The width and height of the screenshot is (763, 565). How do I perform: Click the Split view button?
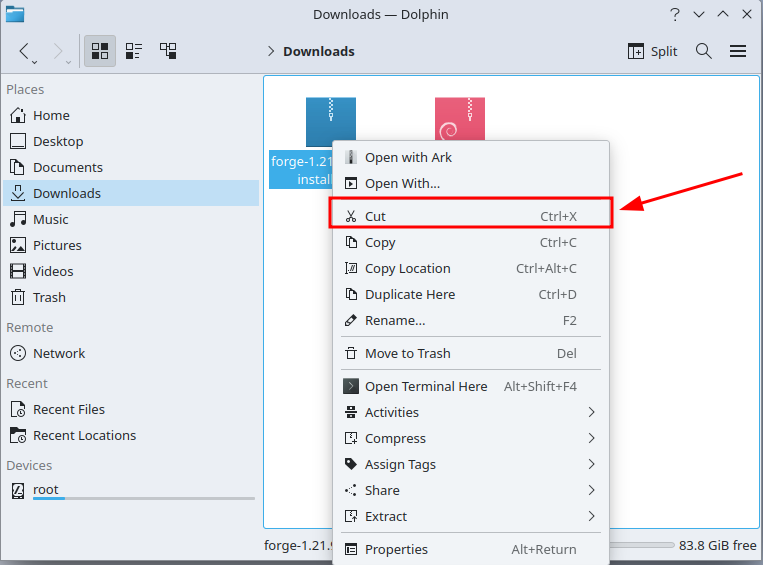(652, 51)
